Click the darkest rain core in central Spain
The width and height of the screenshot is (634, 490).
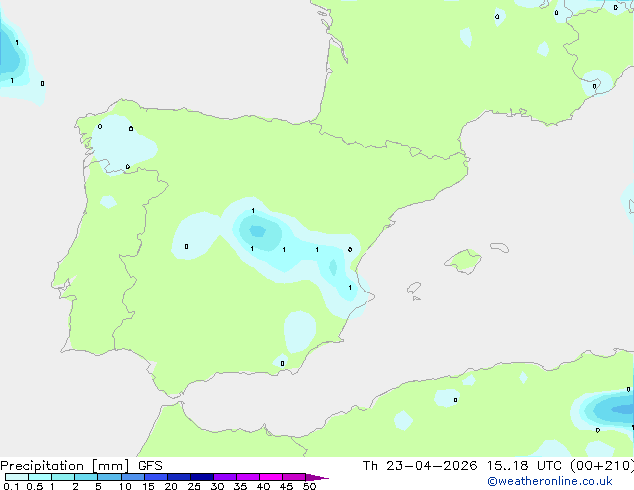[x=257, y=231]
